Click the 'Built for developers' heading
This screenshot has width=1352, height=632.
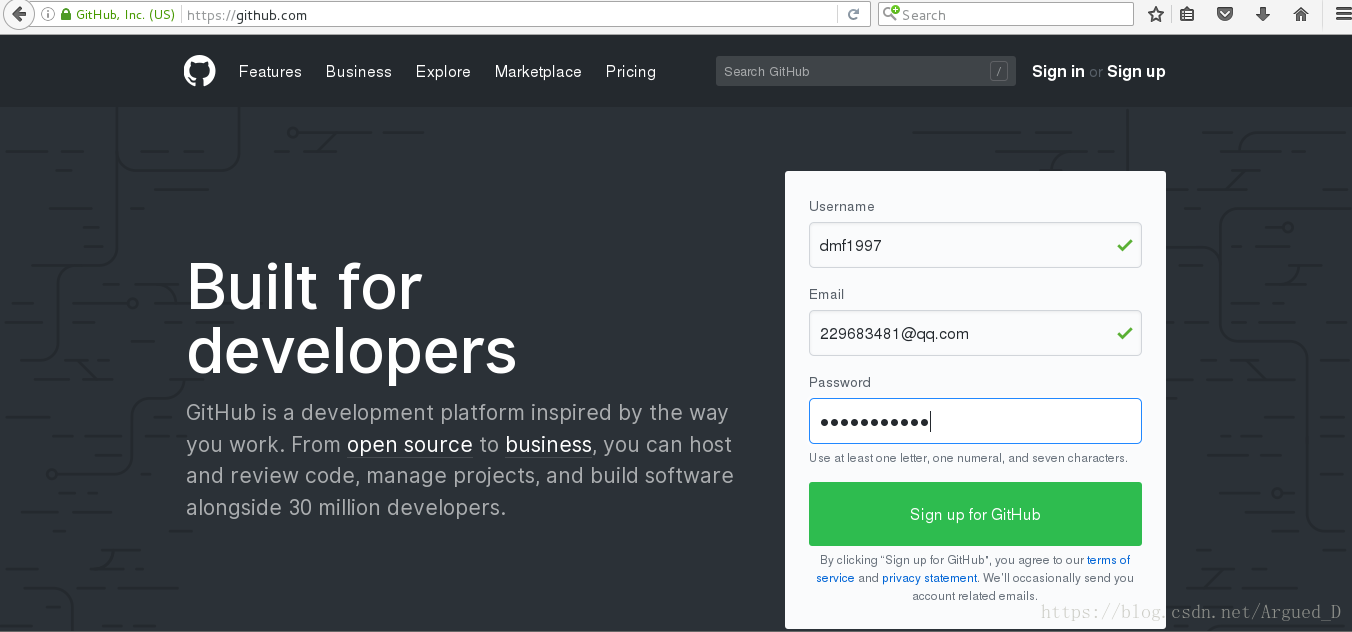(352, 318)
